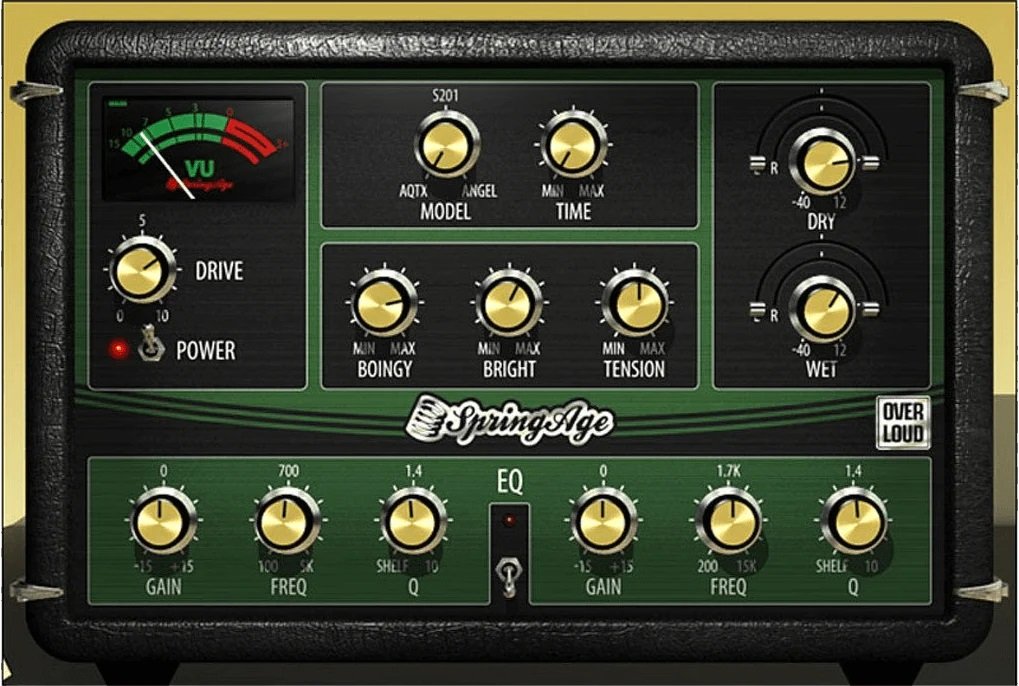
Task: Click the MAX label under BOINGY knob
Action: point(402,349)
